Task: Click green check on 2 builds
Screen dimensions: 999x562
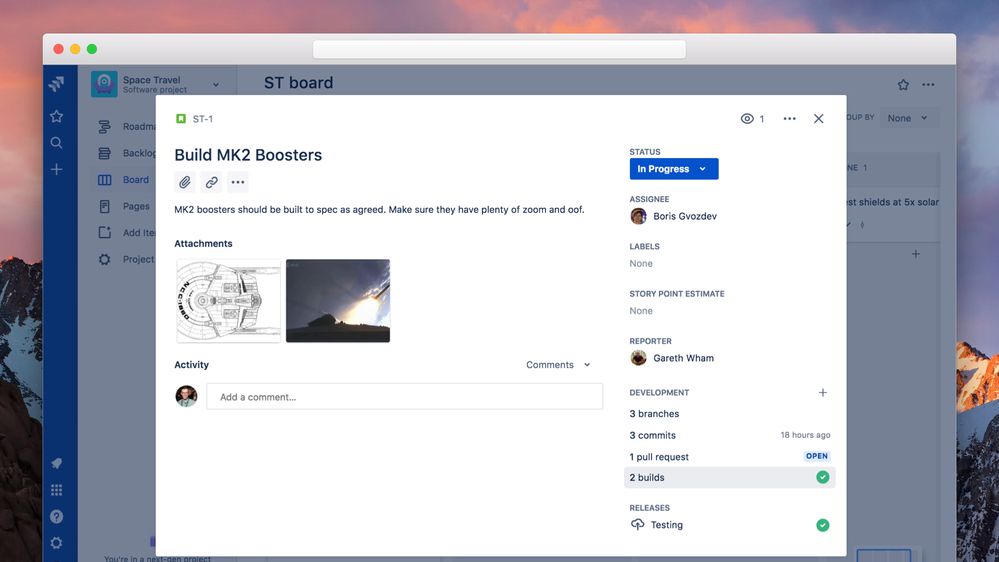Action: coord(823,477)
